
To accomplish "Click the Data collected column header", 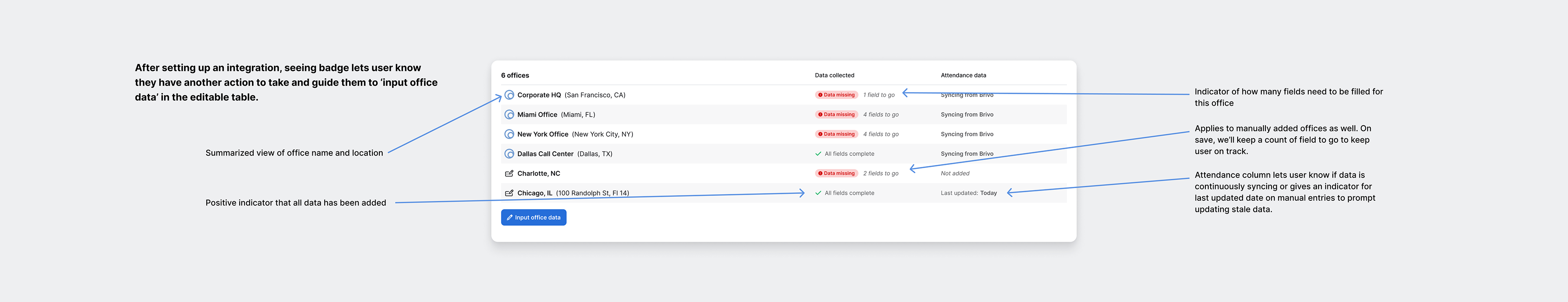I will click(x=835, y=75).
